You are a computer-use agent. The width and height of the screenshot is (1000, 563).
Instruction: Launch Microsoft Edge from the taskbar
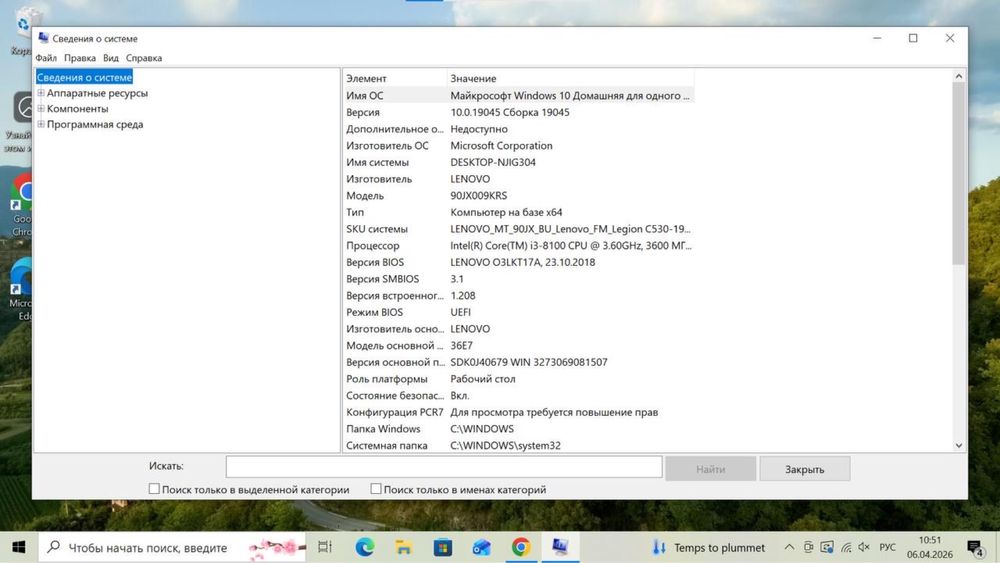[365, 547]
